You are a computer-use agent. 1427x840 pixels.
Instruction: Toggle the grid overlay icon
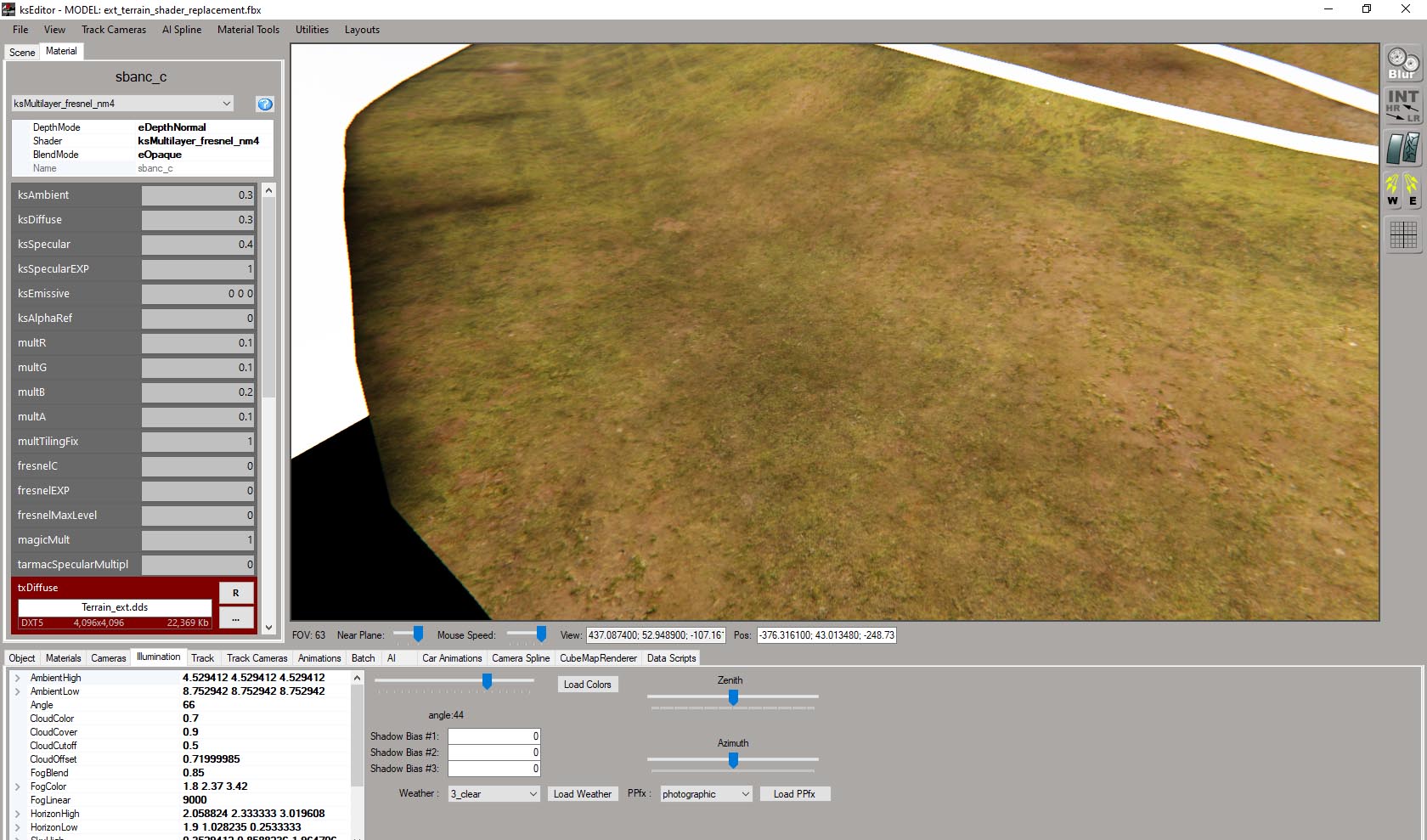tap(1403, 234)
